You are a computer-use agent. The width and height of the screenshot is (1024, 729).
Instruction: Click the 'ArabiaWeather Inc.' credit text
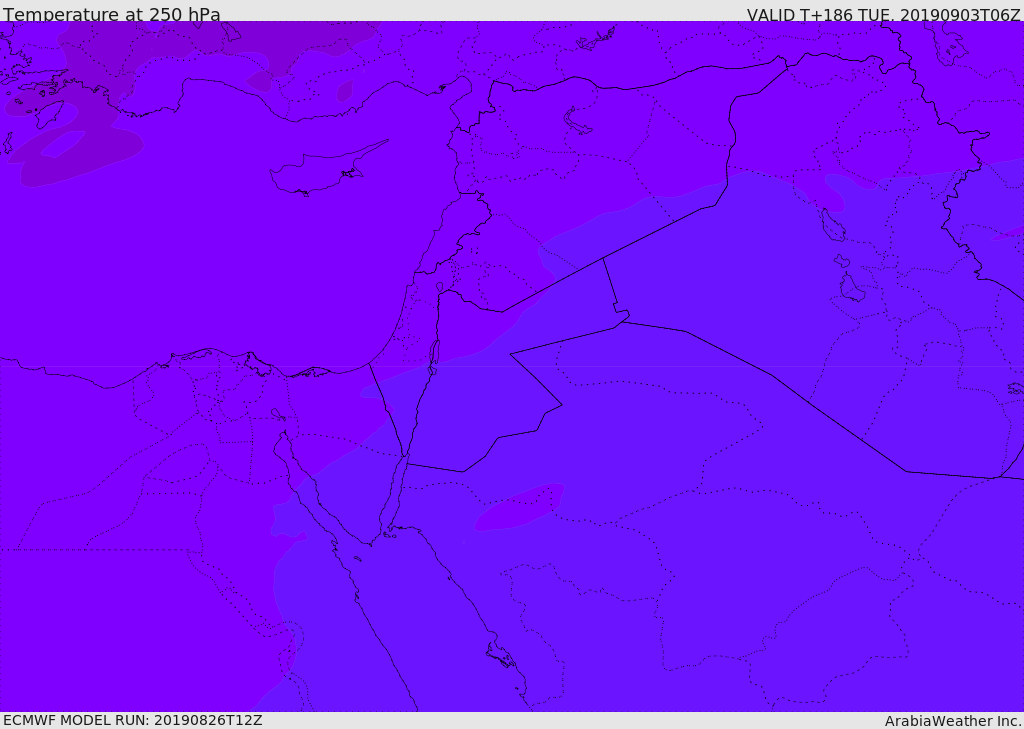(x=953, y=721)
